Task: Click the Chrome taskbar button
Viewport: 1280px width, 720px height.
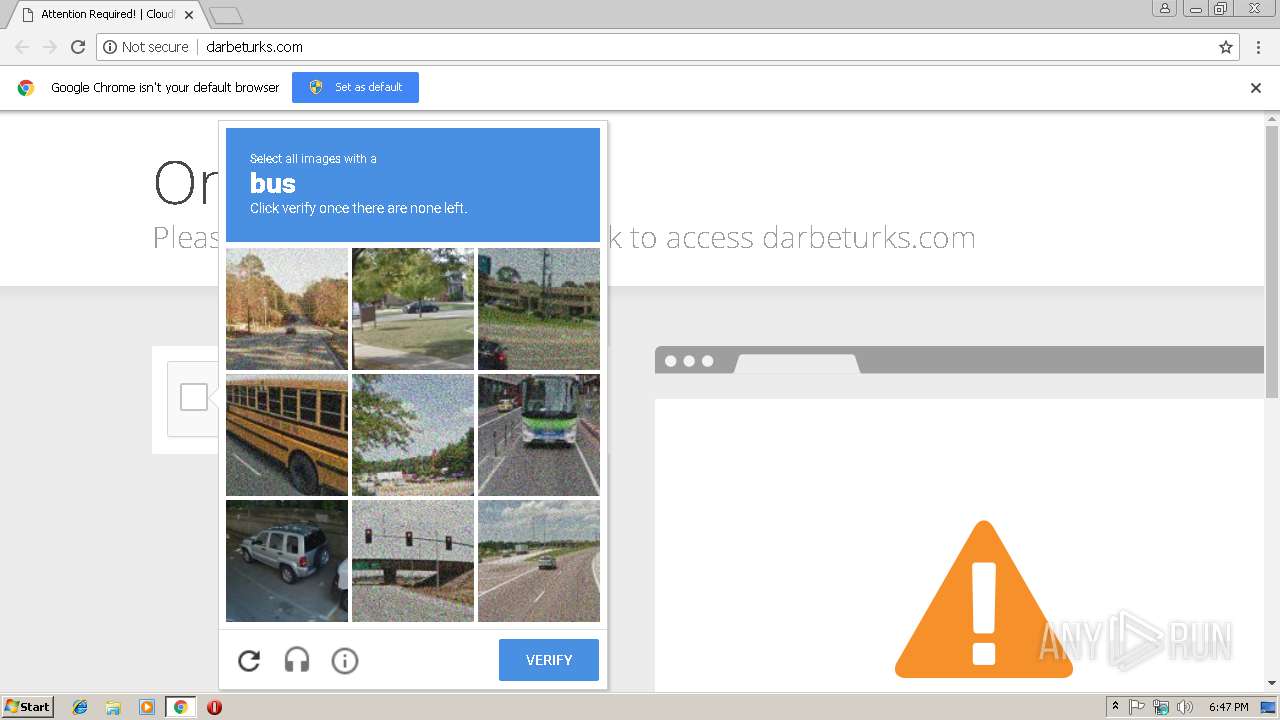Action: [x=180, y=707]
